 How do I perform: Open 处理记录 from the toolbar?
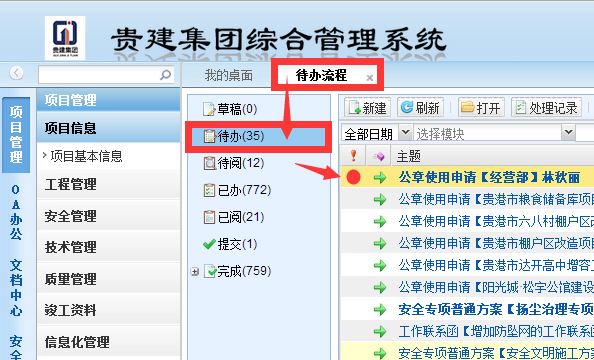[546, 108]
